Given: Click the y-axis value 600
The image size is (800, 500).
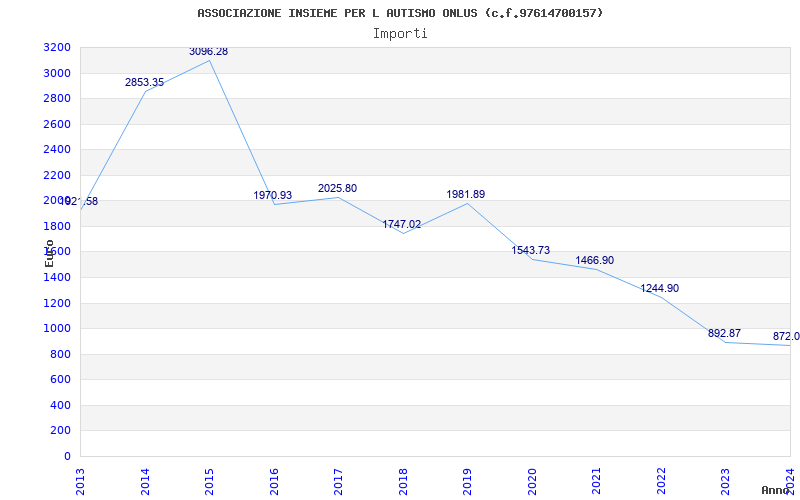Looking at the screenshot, I should tap(60, 380).
